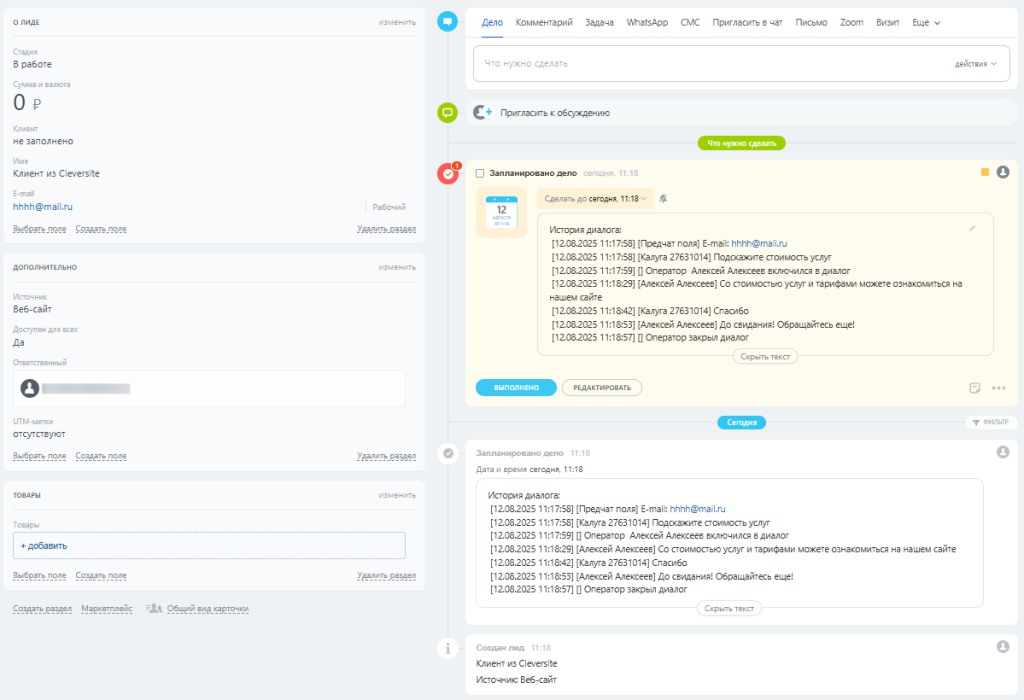
Task: Open the three-dots menu of planned activity
Action: (998, 388)
